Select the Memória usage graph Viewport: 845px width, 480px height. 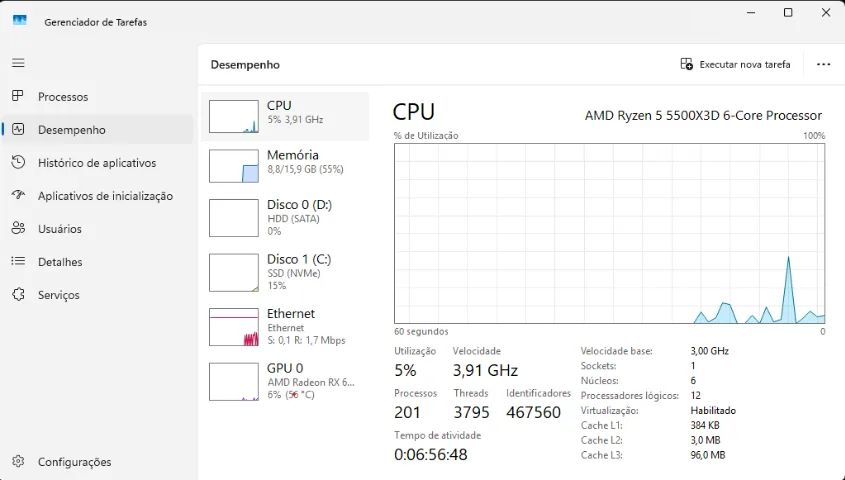(234, 165)
